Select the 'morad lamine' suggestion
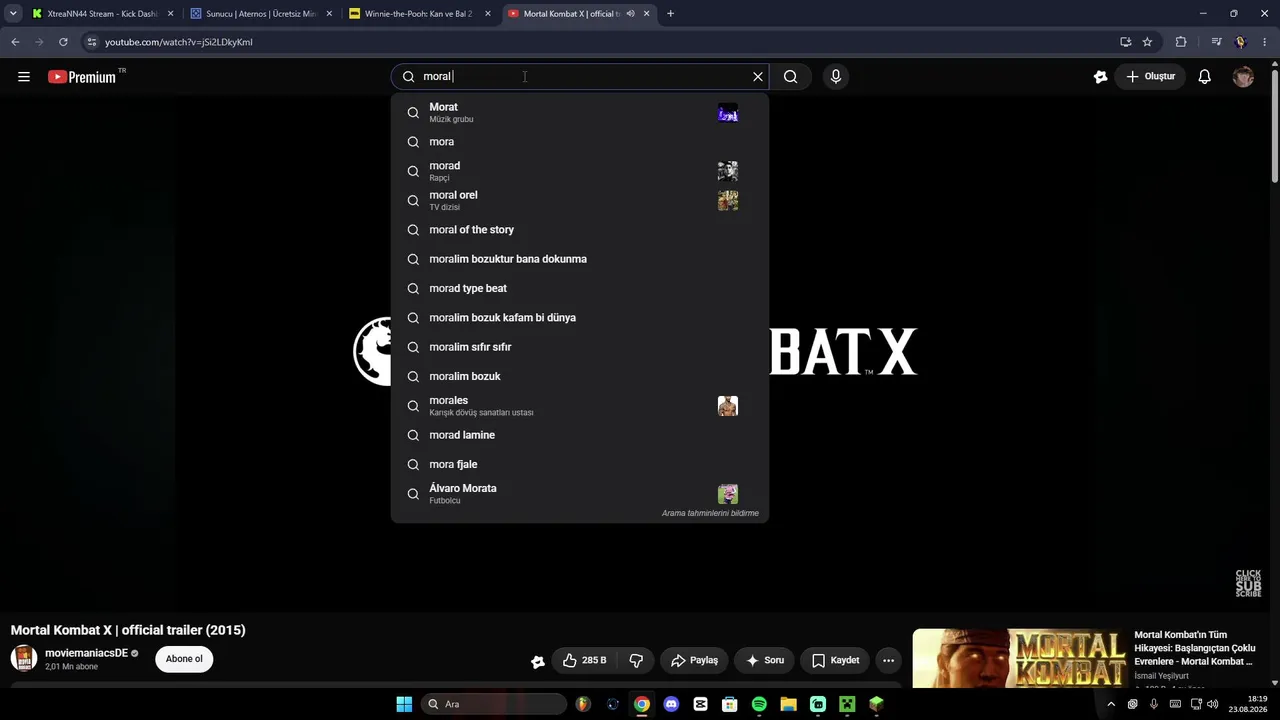Viewport: 1280px width, 720px height. [x=580, y=435]
